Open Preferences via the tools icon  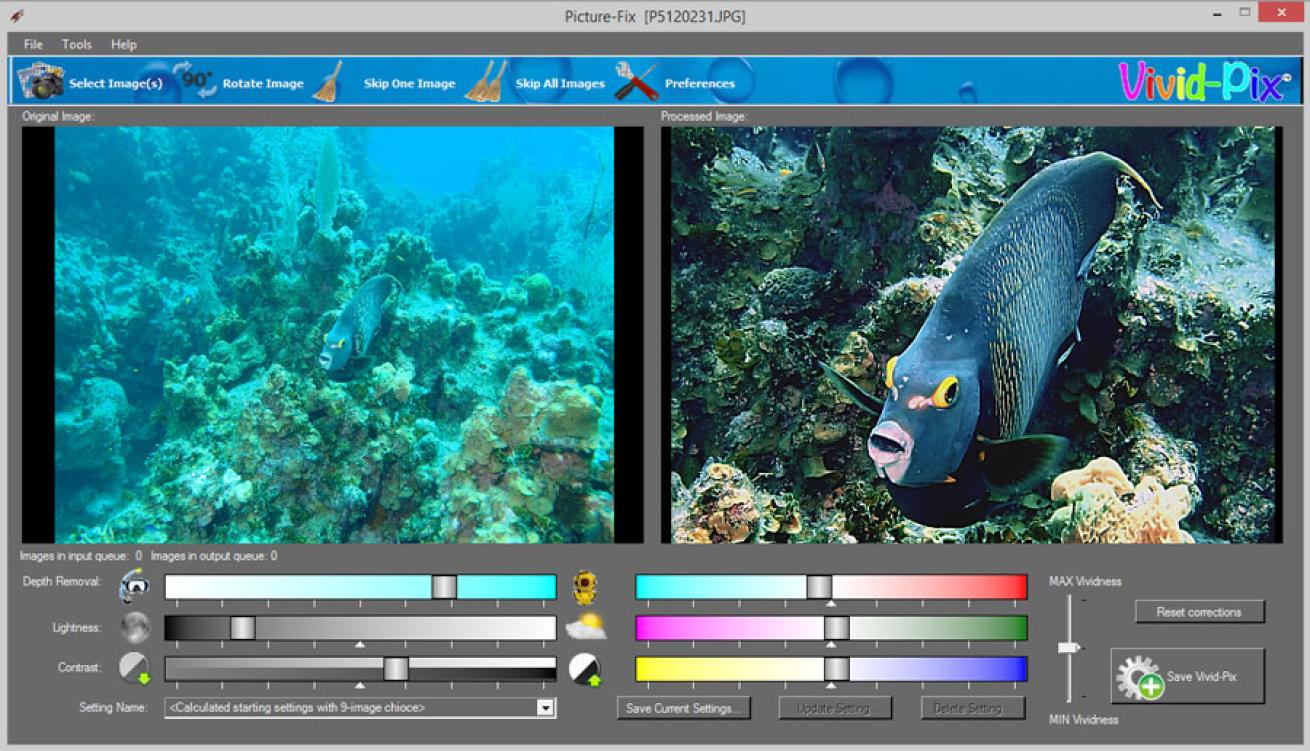635,82
